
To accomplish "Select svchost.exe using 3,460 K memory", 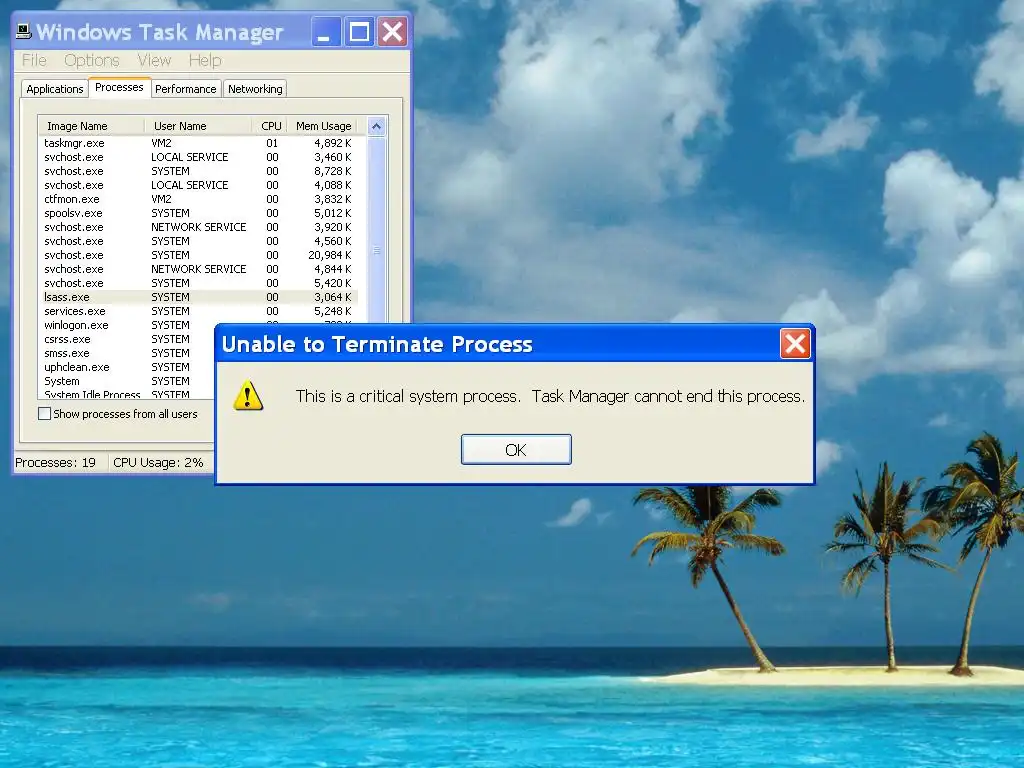I will click(x=198, y=157).
